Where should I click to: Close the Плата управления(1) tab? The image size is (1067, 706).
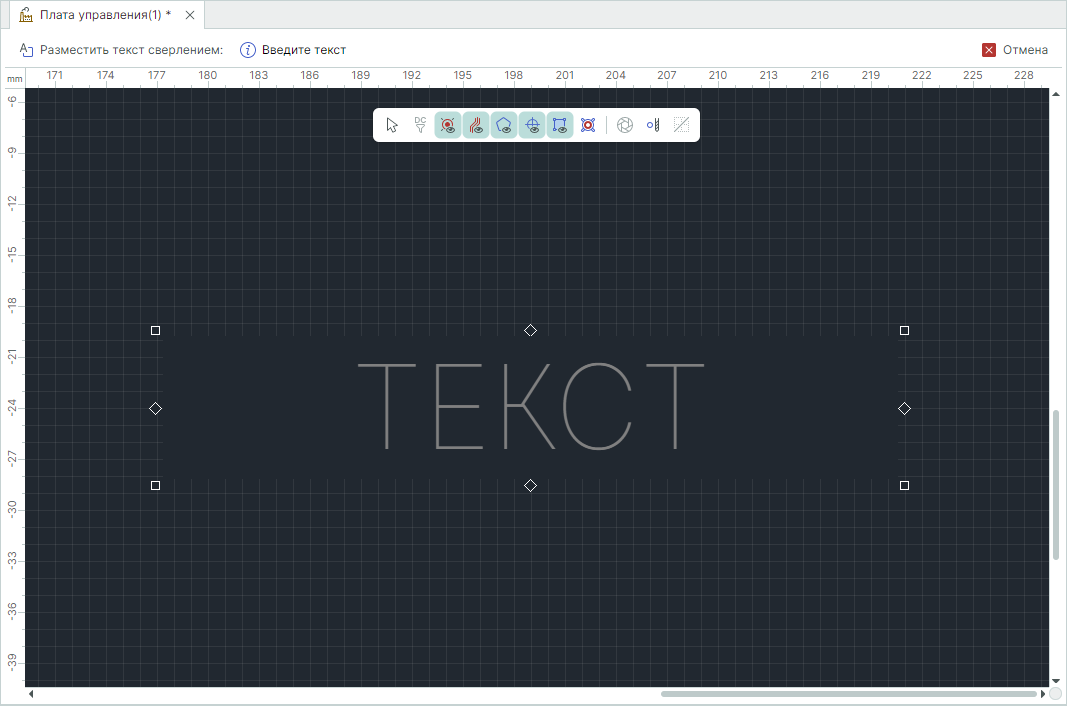[190, 15]
